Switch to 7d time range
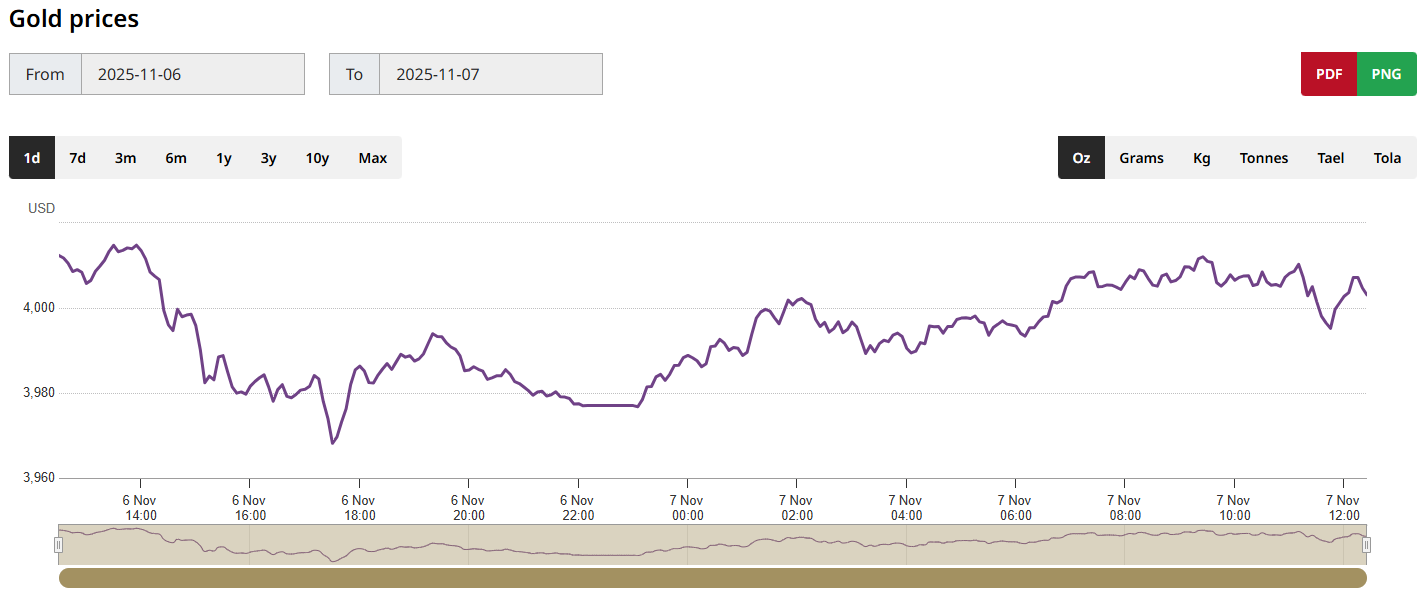The width and height of the screenshot is (1428, 602). (x=77, y=158)
